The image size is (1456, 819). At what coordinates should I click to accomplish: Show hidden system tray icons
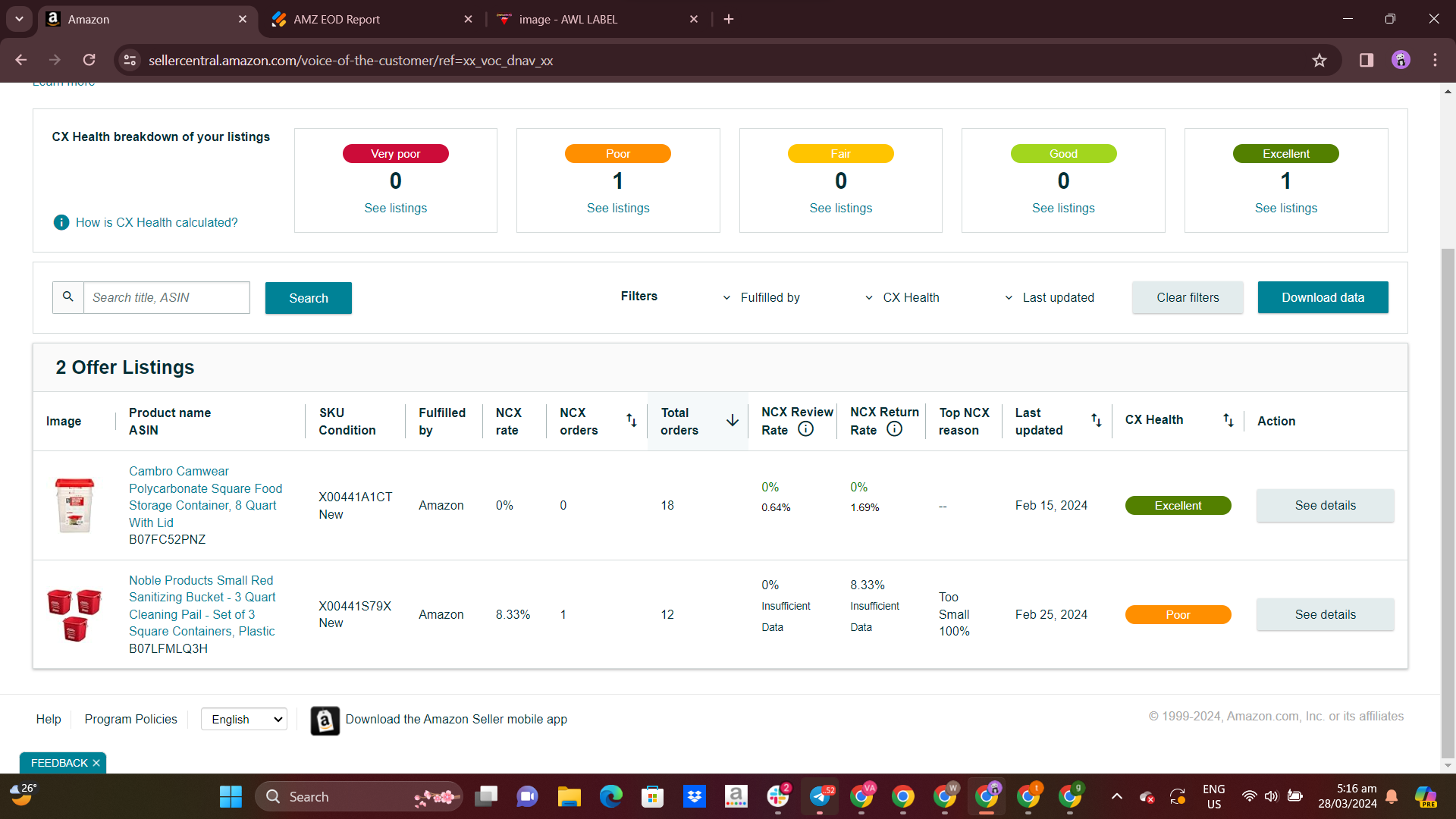(1116, 796)
